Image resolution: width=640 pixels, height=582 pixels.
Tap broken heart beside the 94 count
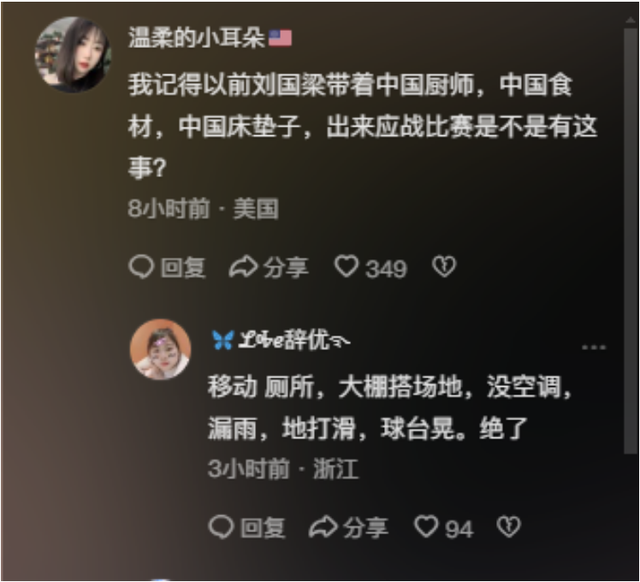(x=509, y=526)
